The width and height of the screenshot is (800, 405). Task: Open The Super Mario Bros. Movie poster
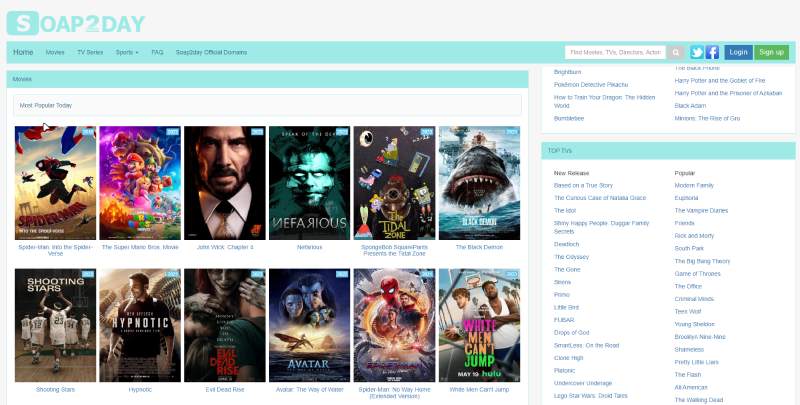point(140,183)
